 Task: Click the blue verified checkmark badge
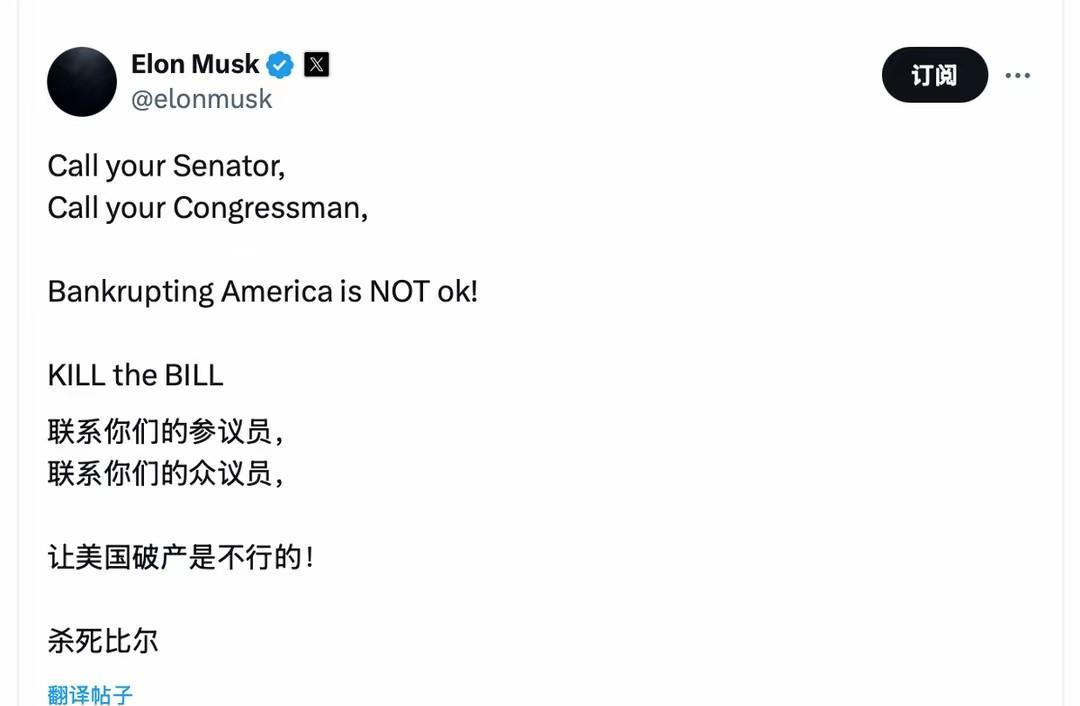(x=280, y=66)
